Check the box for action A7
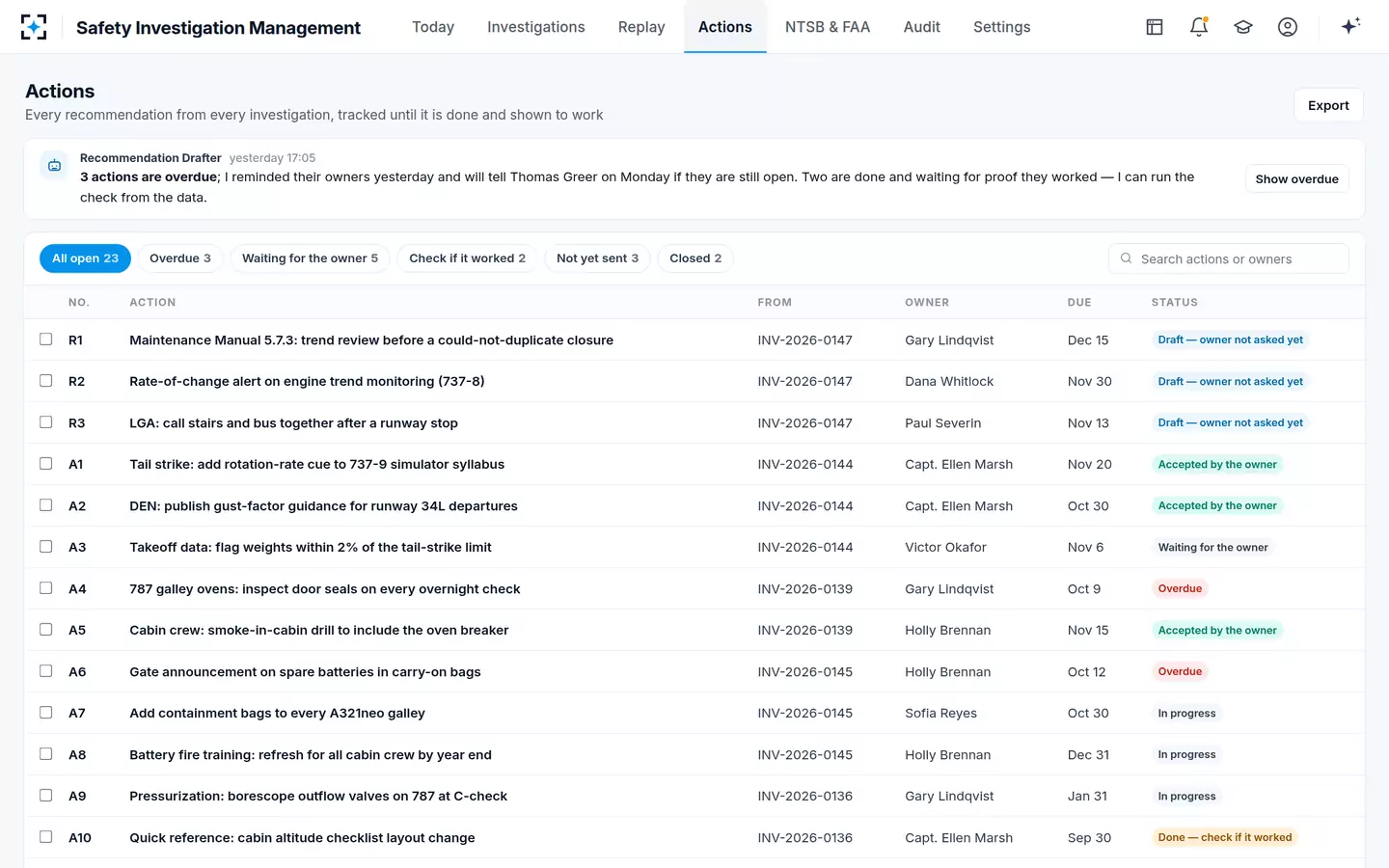 tap(45, 713)
